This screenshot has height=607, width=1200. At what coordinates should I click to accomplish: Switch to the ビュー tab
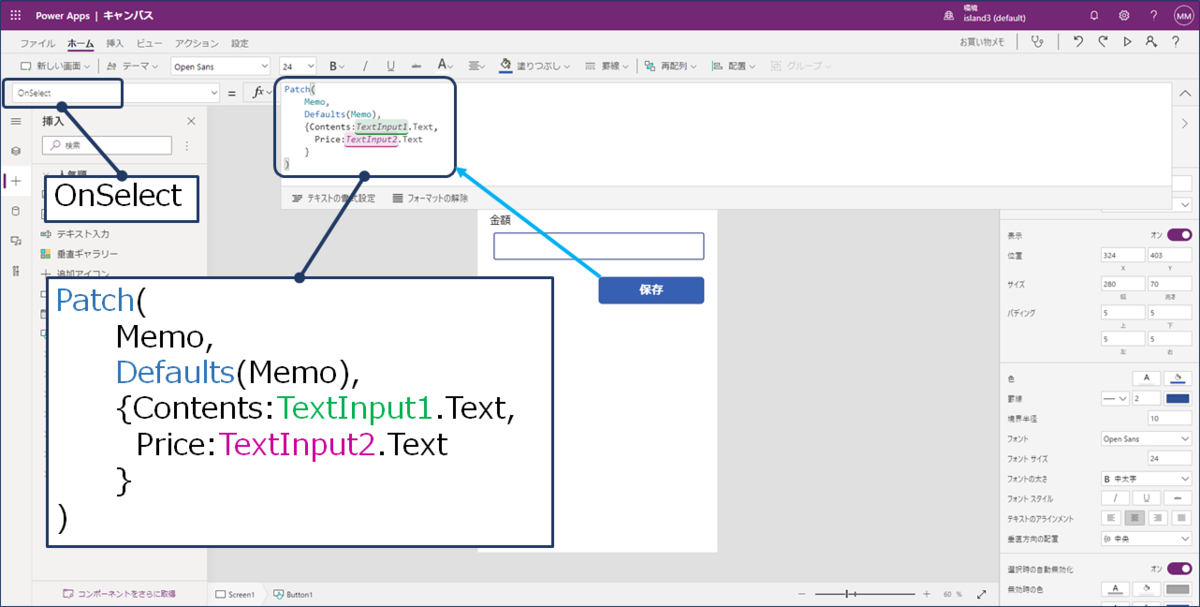[149, 44]
